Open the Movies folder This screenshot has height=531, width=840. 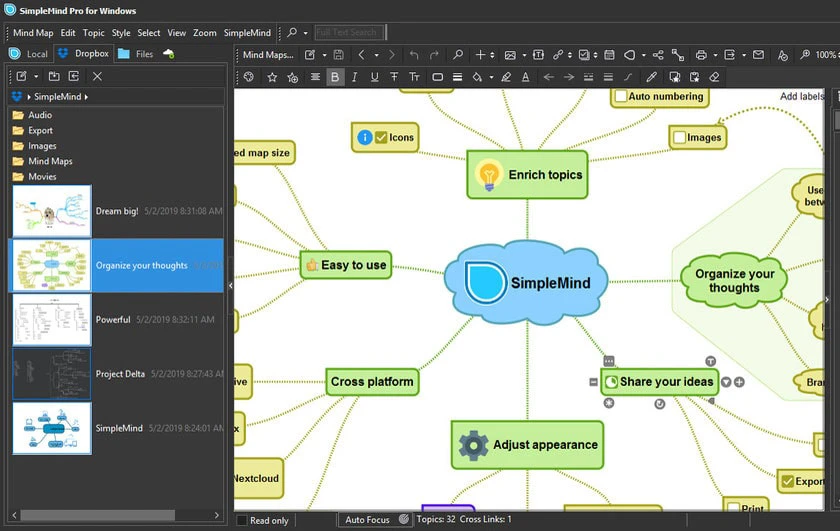point(34,176)
